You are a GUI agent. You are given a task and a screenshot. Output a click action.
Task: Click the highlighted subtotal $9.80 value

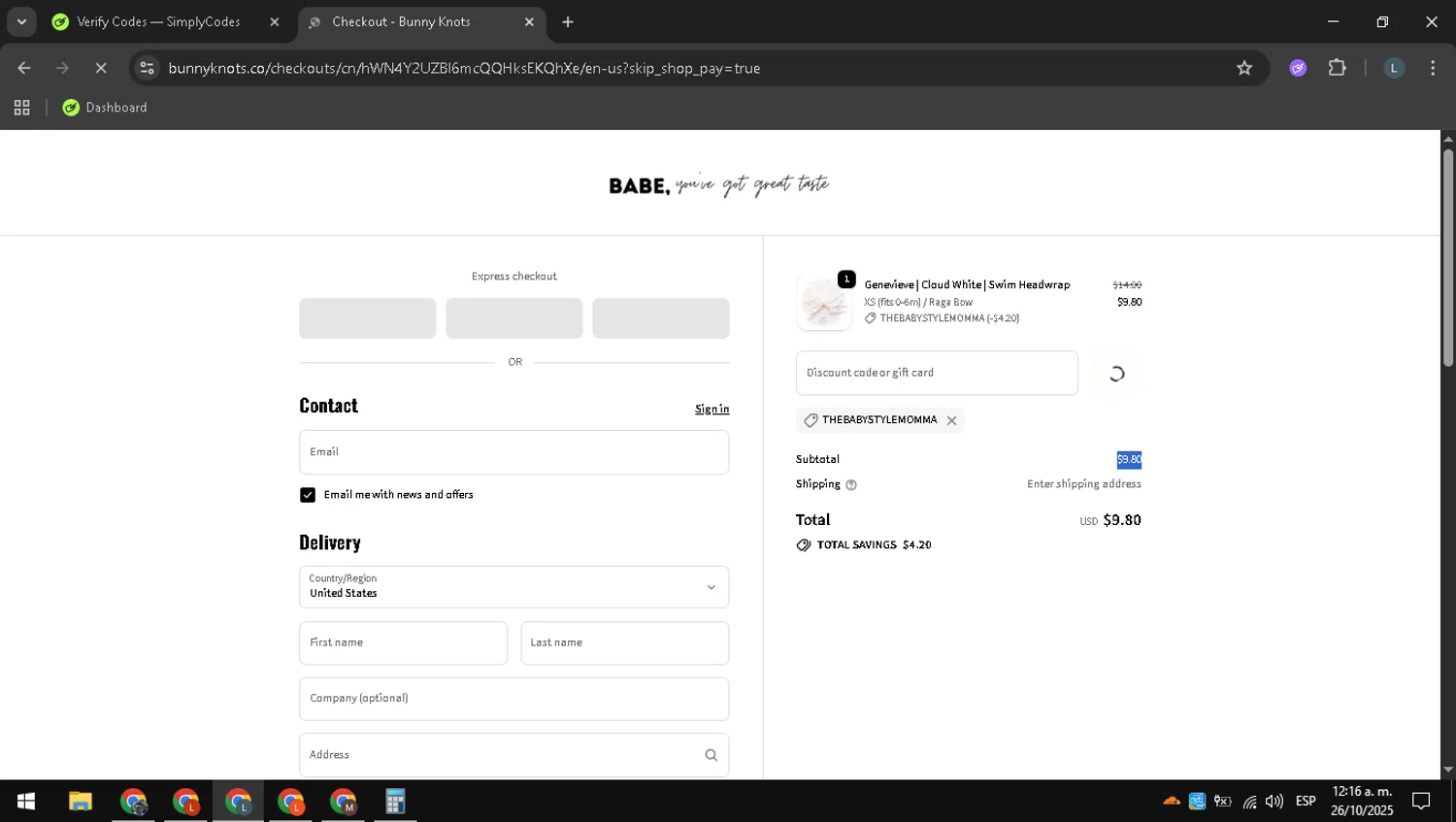[1129, 460]
